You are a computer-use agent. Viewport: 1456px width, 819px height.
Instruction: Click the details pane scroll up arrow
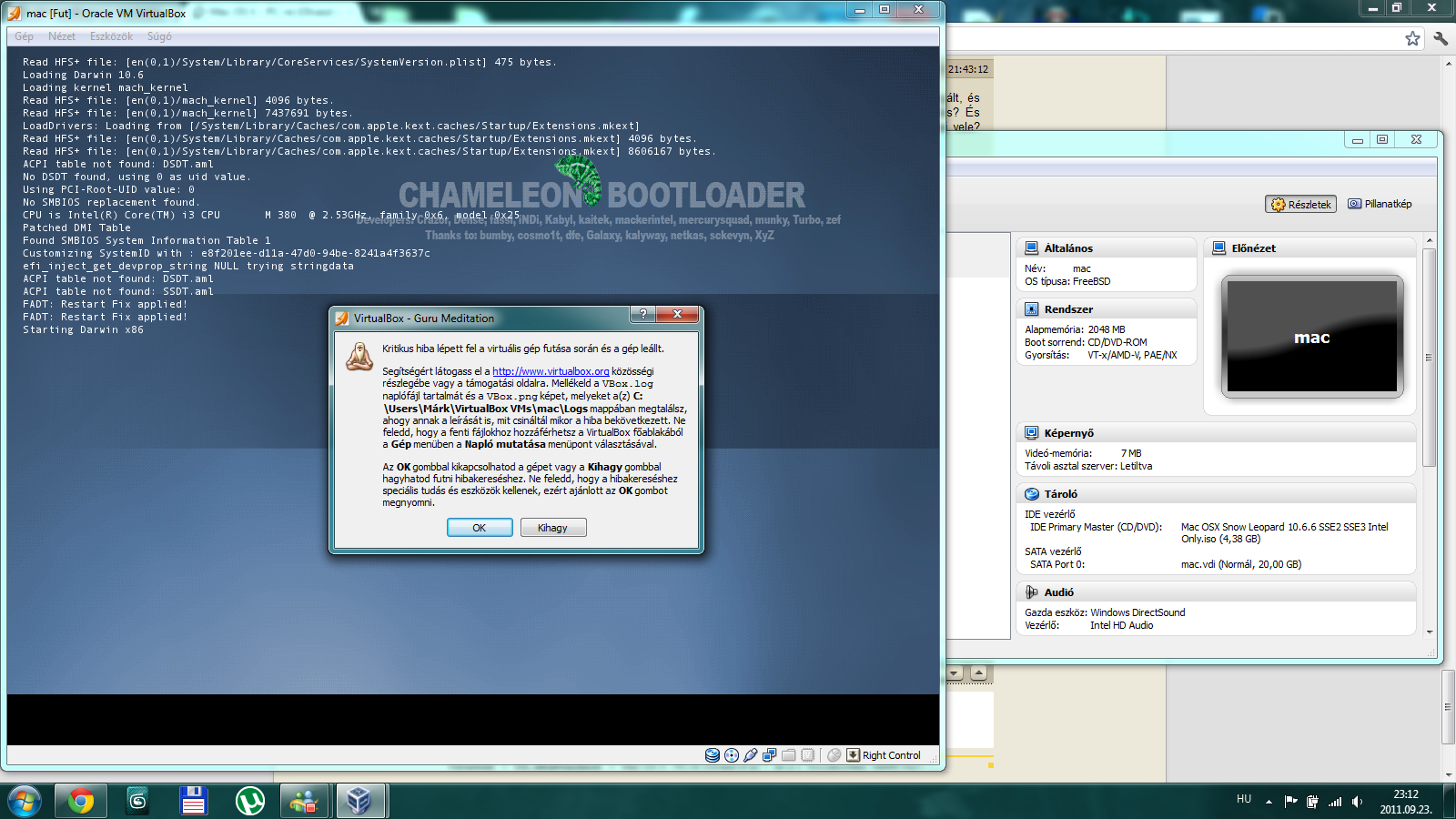[1429, 241]
